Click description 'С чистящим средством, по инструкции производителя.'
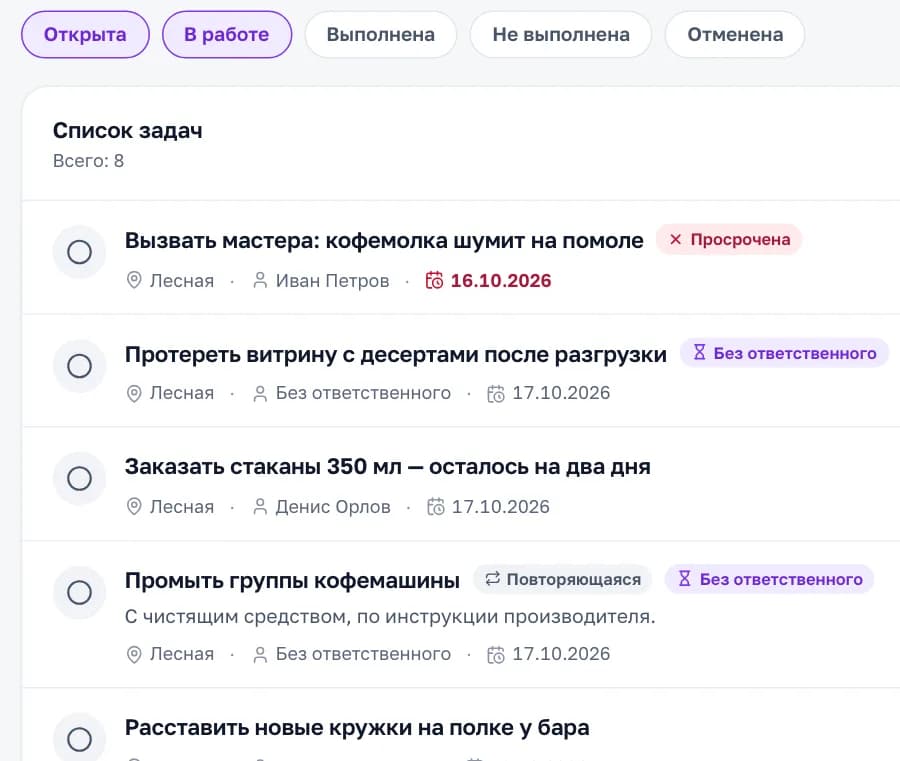This screenshot has height=761, width=900. pyautogui.click(x=390, y=617)
